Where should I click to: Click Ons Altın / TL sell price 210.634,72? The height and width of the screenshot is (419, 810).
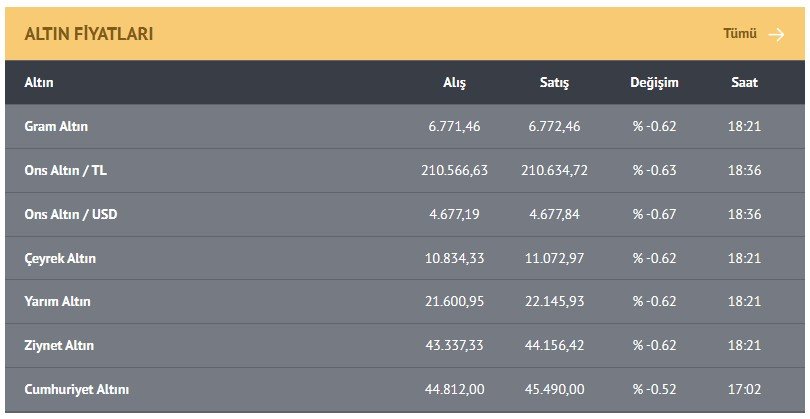pyautogui.click(x=554, y=171)
